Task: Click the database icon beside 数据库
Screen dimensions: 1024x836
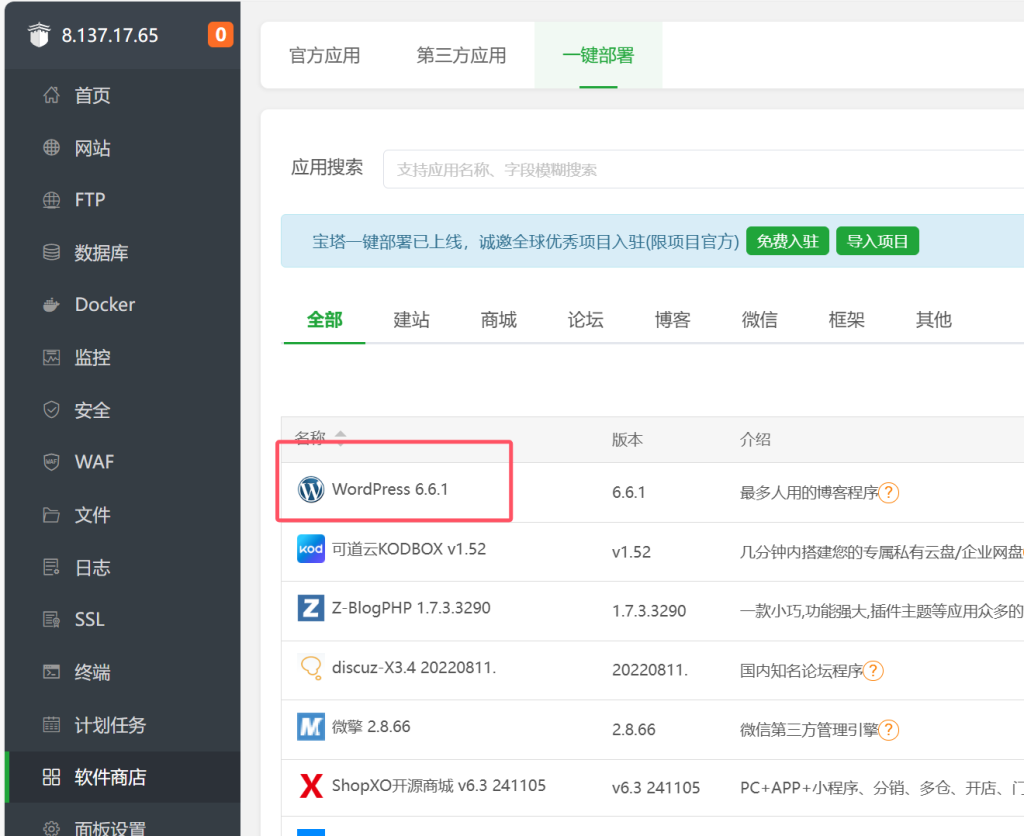Action: (51, 252)
